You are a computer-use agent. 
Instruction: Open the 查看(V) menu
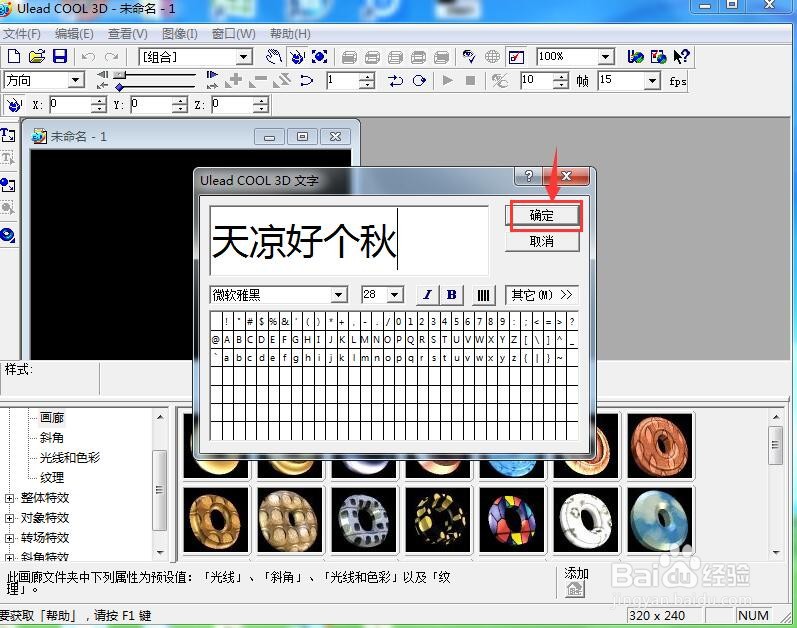pos(128,34)
